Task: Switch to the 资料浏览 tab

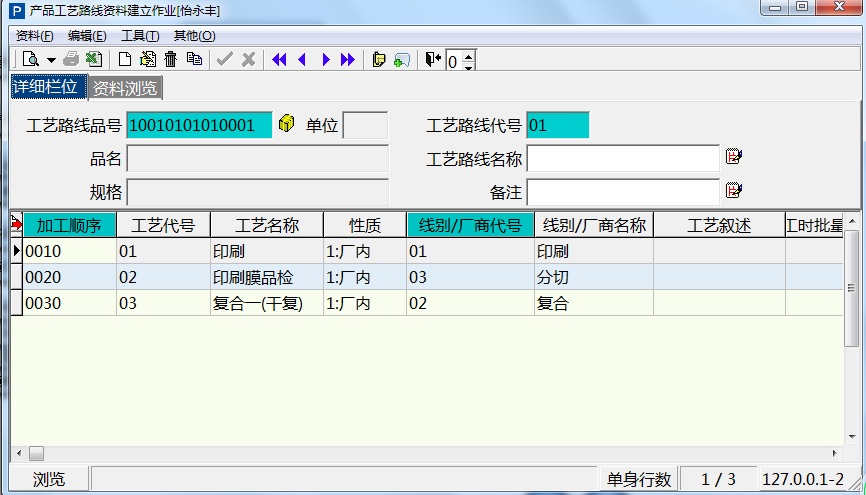Action: (x=125, y=88)
